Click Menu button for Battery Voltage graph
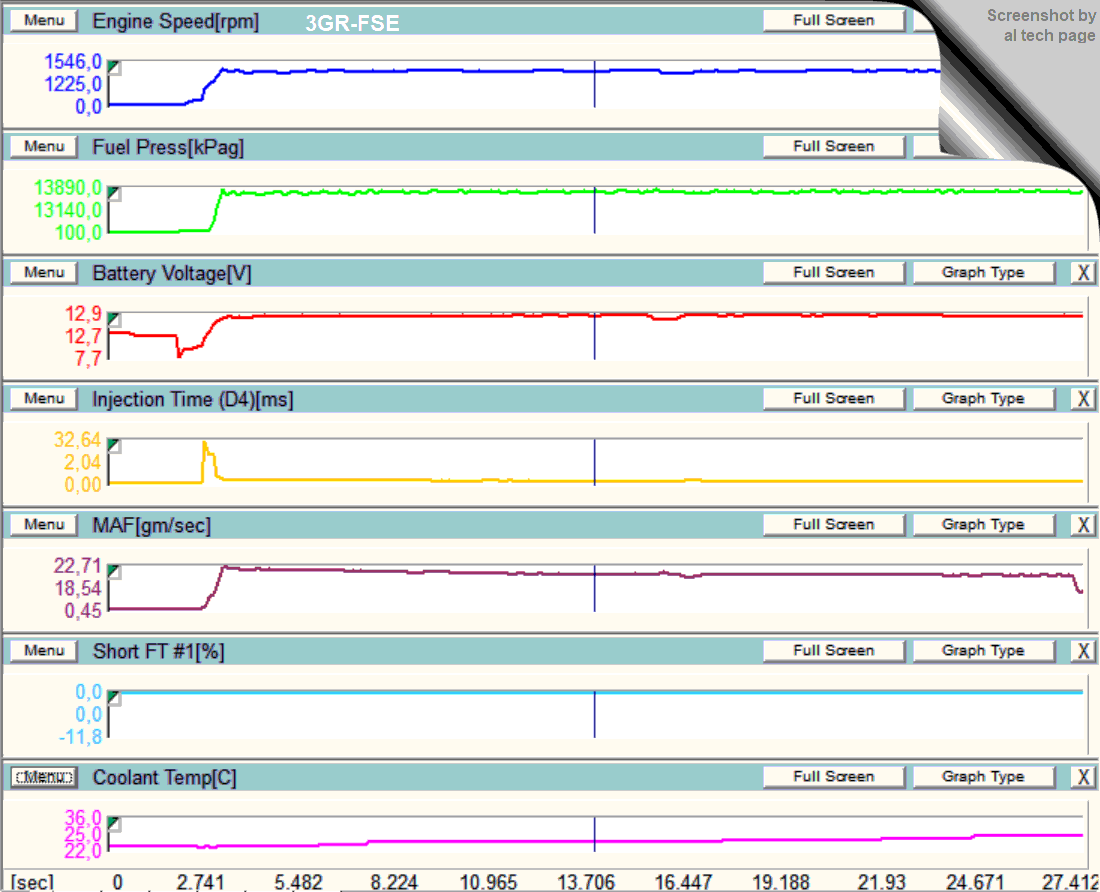The width and height of the screenshot is (1100, 892). pos(44,272)
